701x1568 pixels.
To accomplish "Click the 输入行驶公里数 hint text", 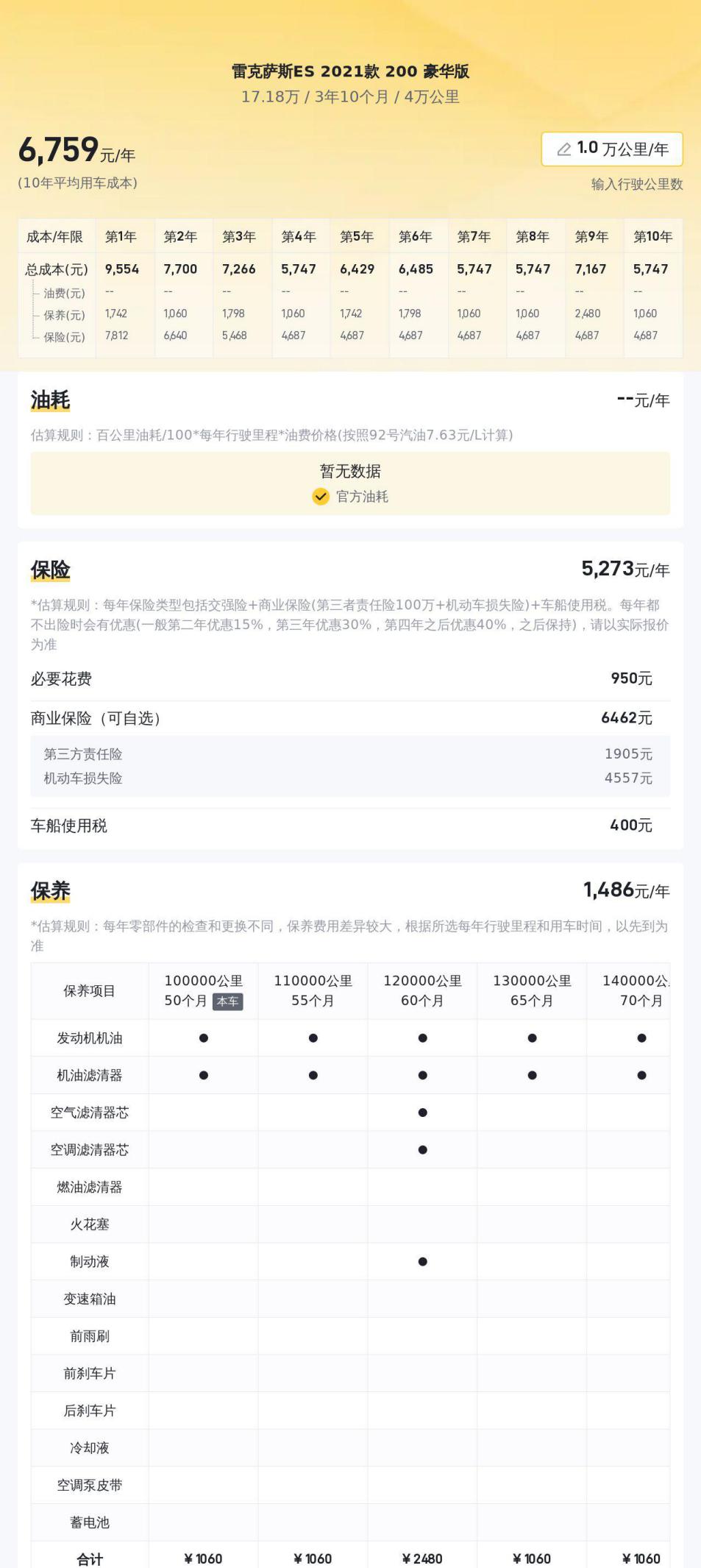I will [637, 185].
